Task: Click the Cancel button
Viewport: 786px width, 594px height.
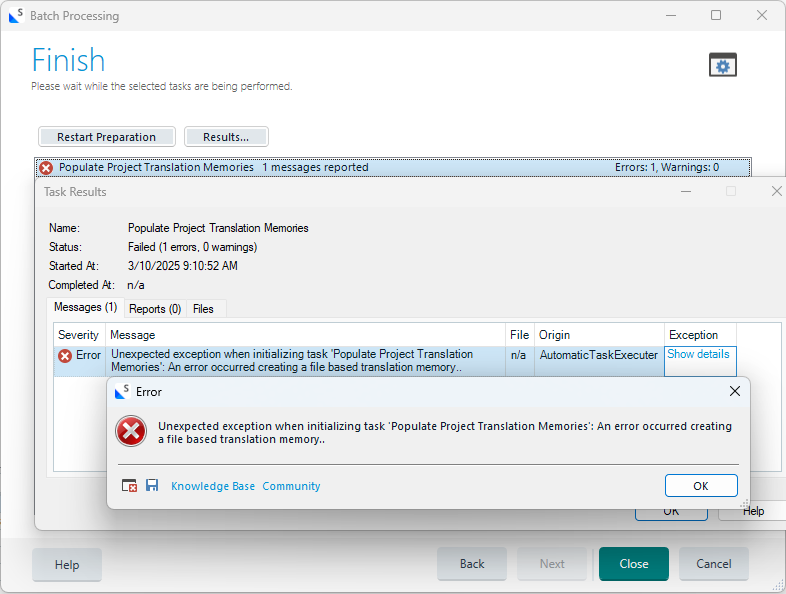Action: [714, 564]
